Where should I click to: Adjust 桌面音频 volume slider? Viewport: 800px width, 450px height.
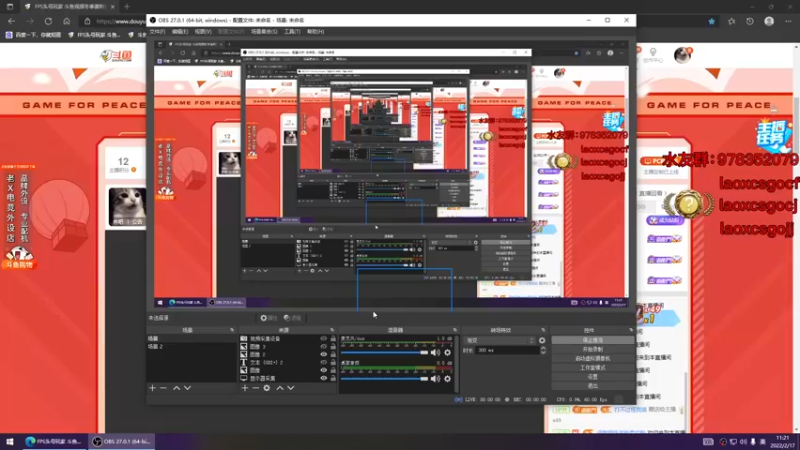pyautogui.click(x=384, y=379)
